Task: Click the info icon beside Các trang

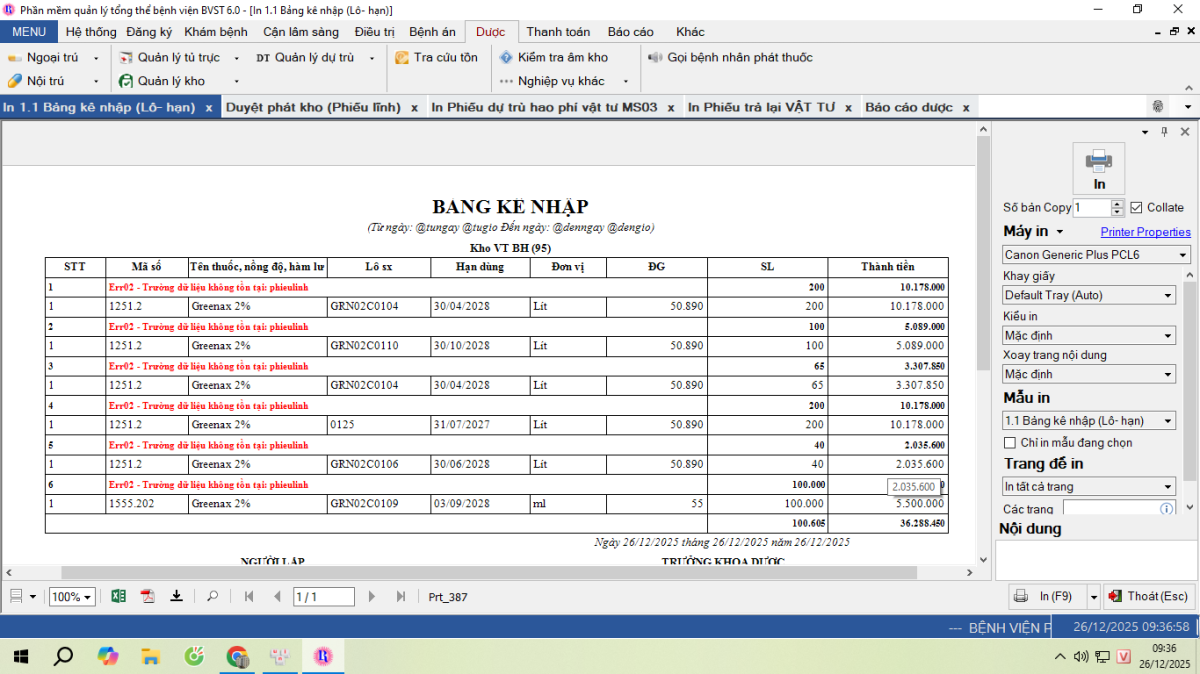Action: [1165, 509]
